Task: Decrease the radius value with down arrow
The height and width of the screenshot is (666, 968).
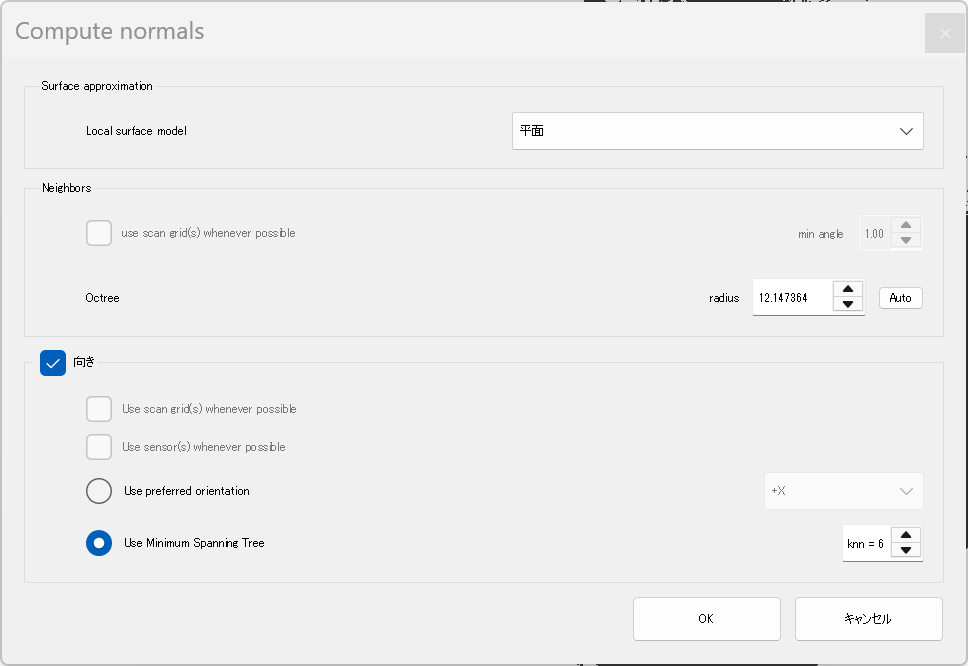Action: pyautogui.click(x=848, y=304)
